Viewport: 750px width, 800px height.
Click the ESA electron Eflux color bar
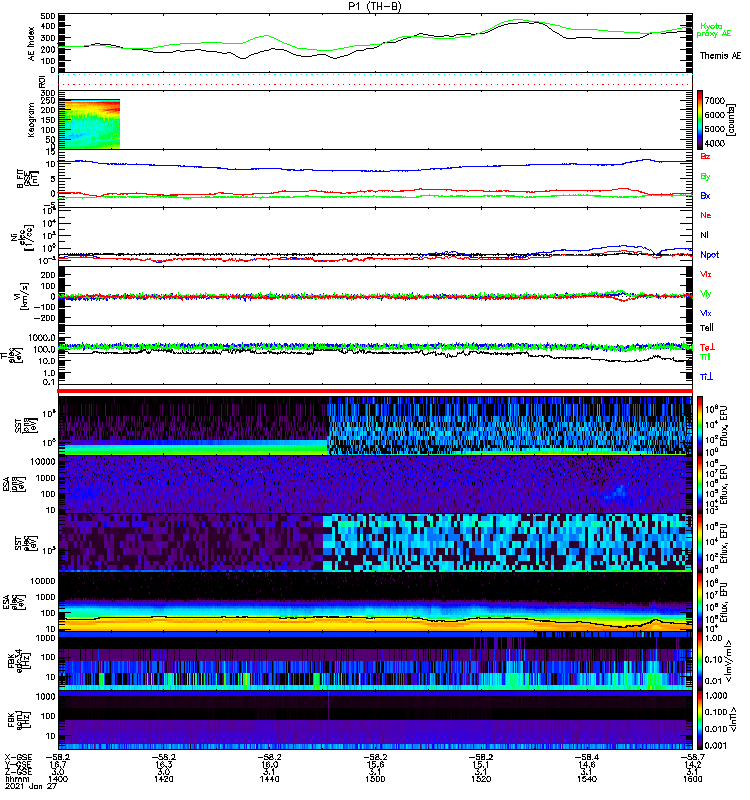coord(699,602)
